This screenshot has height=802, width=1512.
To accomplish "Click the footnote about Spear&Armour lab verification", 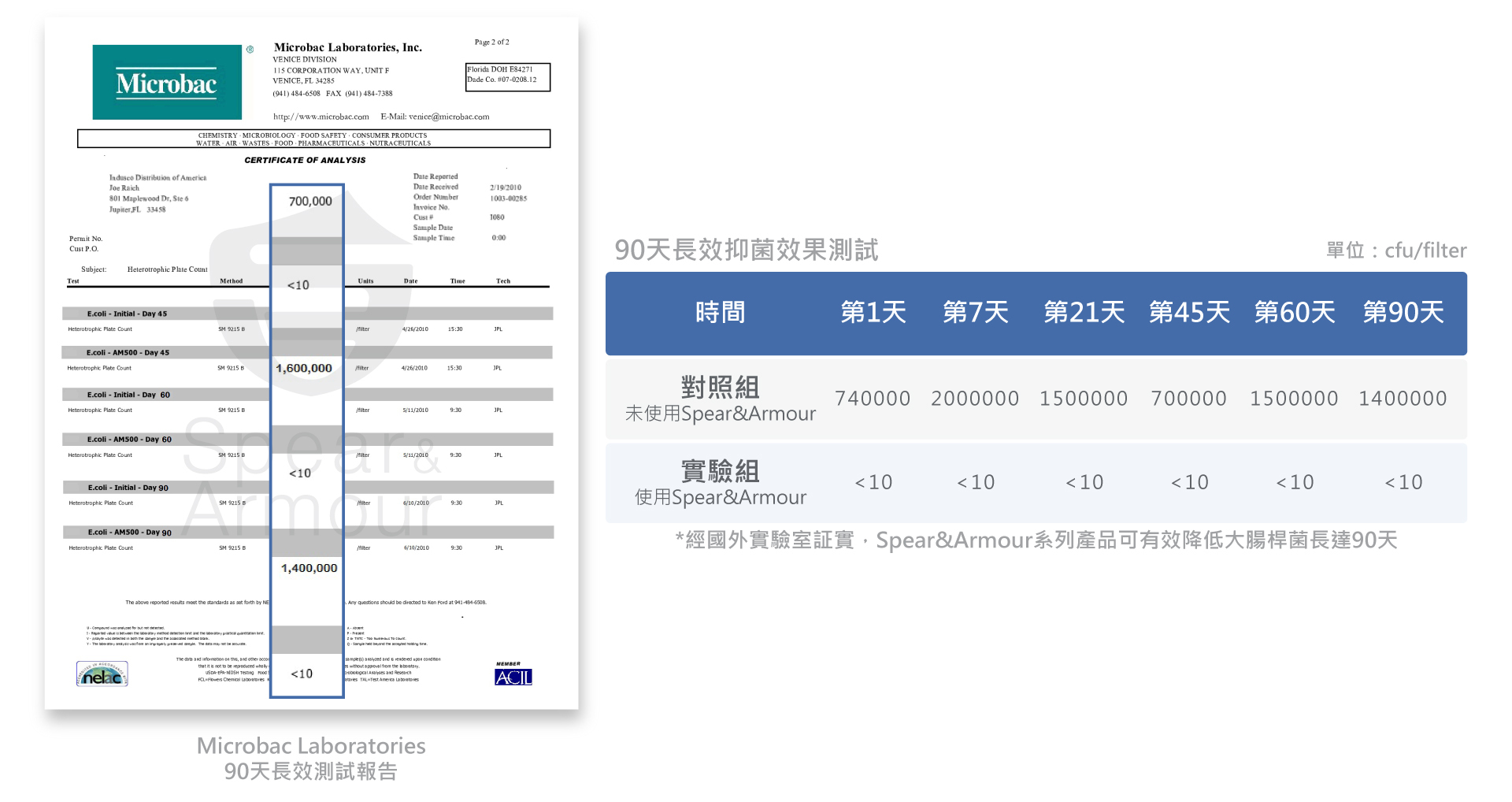I will coord(1036,540).
